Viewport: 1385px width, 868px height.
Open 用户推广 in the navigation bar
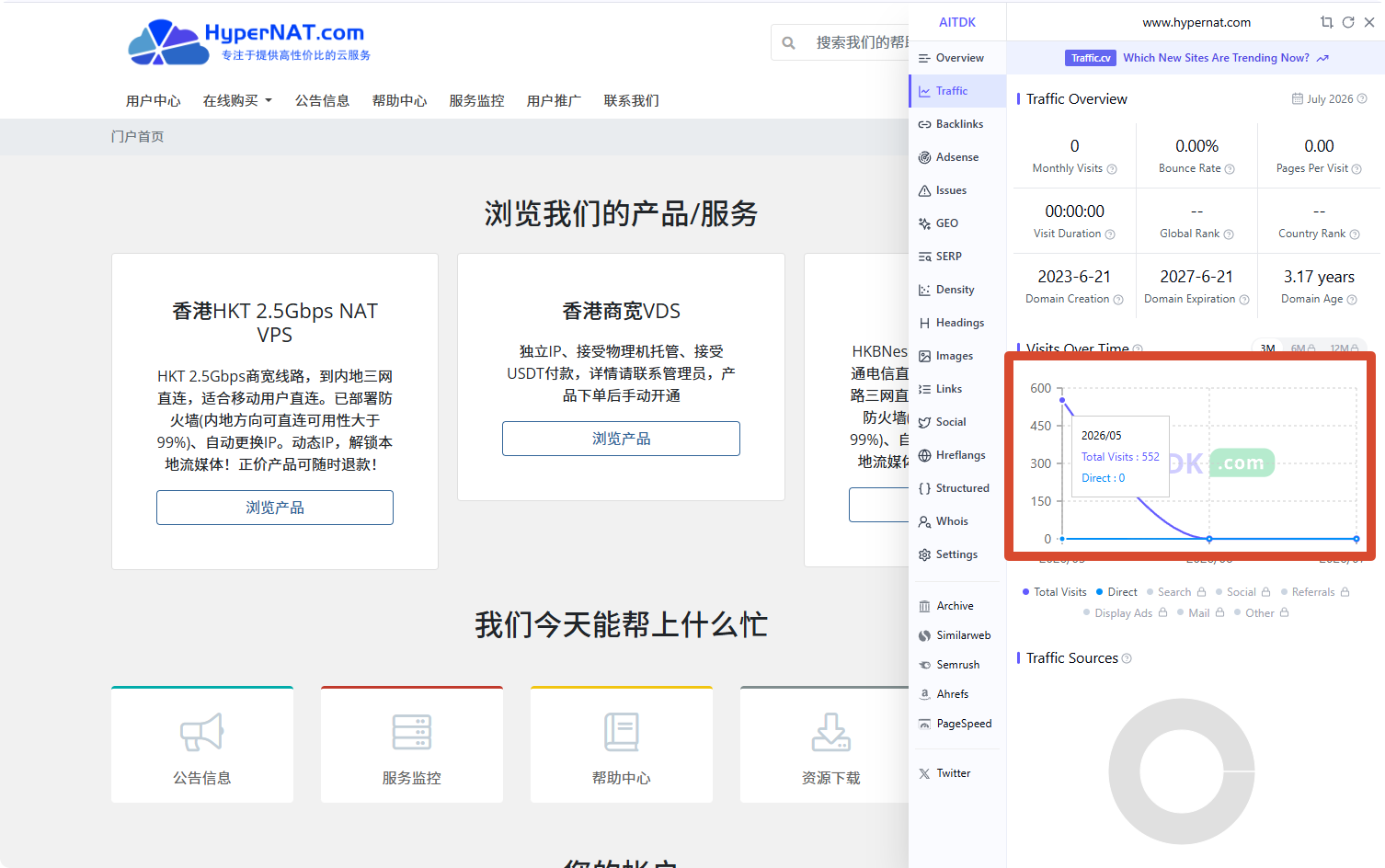pos(554,100)
